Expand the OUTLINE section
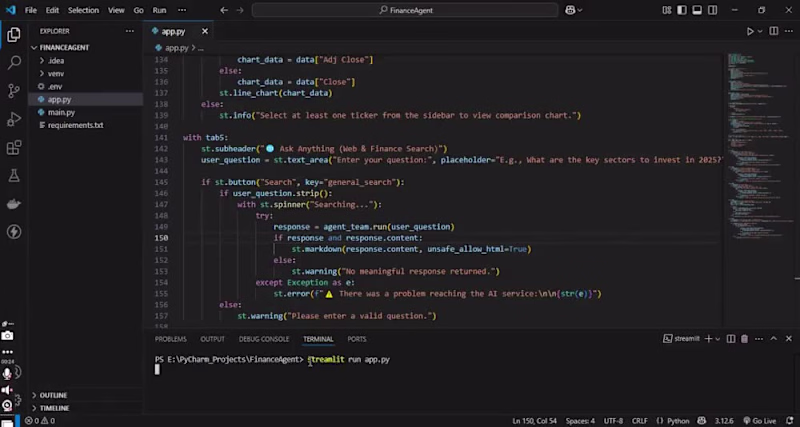This screenshot has height=427, width=800. coord(53,395)
